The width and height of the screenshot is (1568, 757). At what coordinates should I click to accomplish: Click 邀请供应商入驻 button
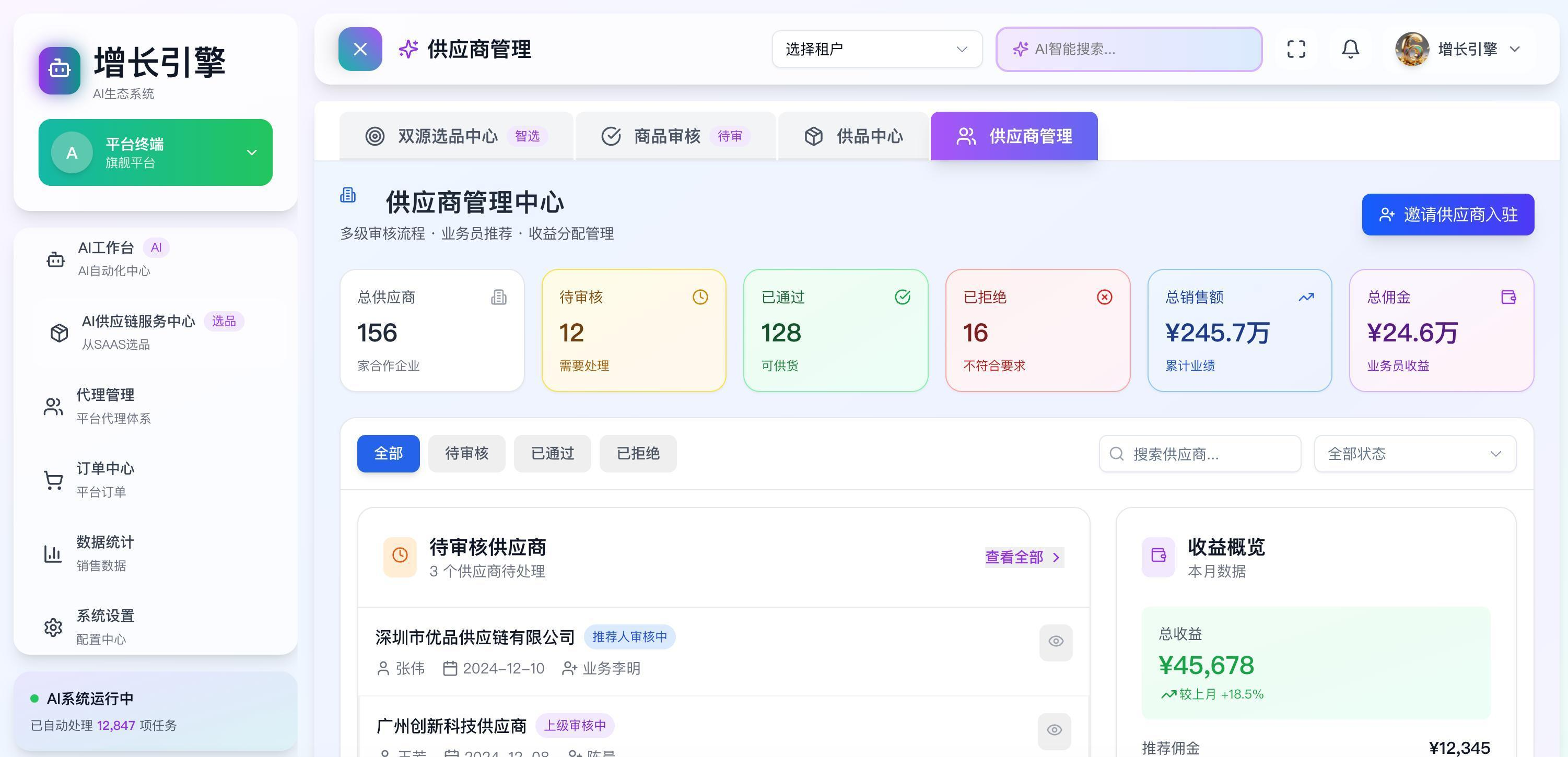(x=1447, y=214)
